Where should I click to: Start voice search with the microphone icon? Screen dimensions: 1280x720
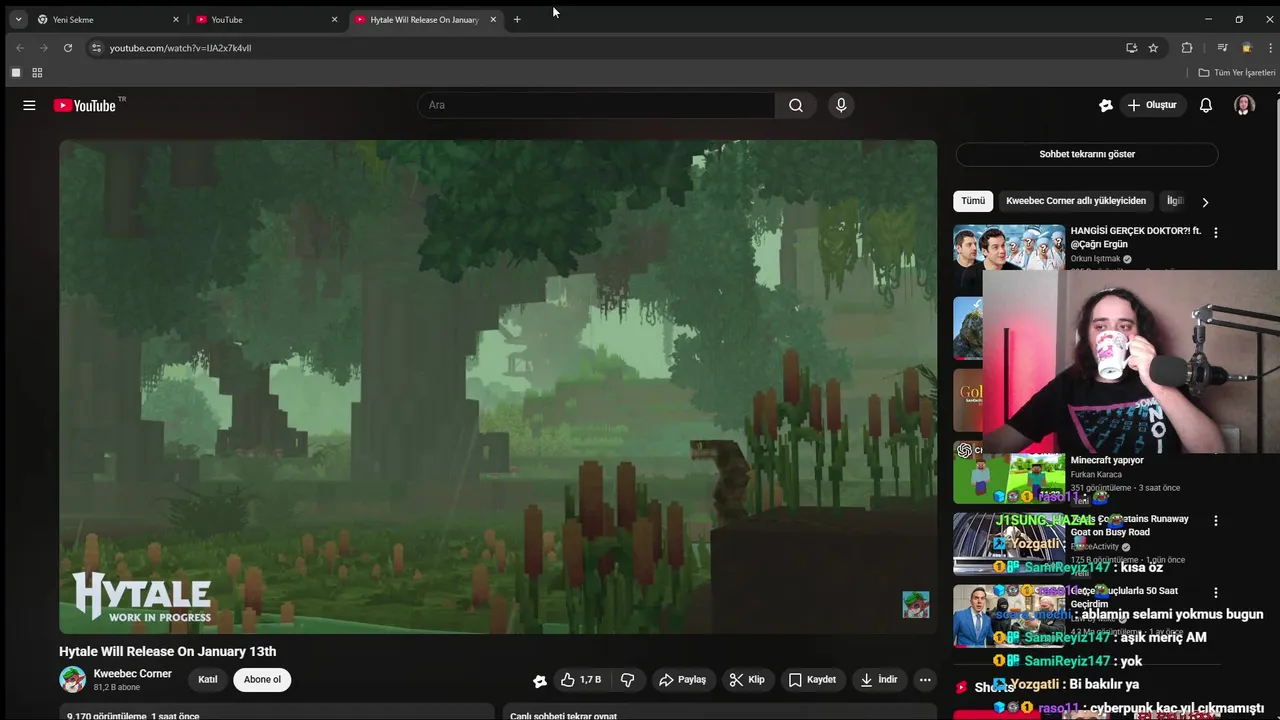click(841, 105)
